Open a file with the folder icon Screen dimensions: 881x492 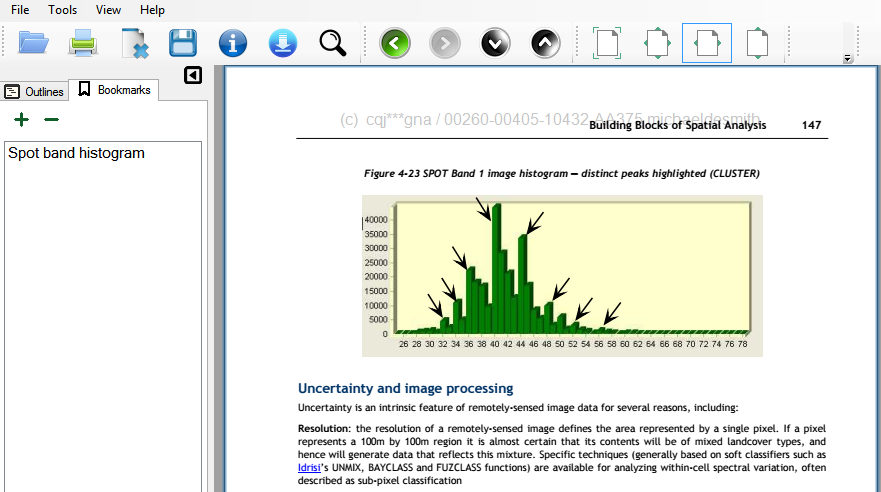(33, 43)
